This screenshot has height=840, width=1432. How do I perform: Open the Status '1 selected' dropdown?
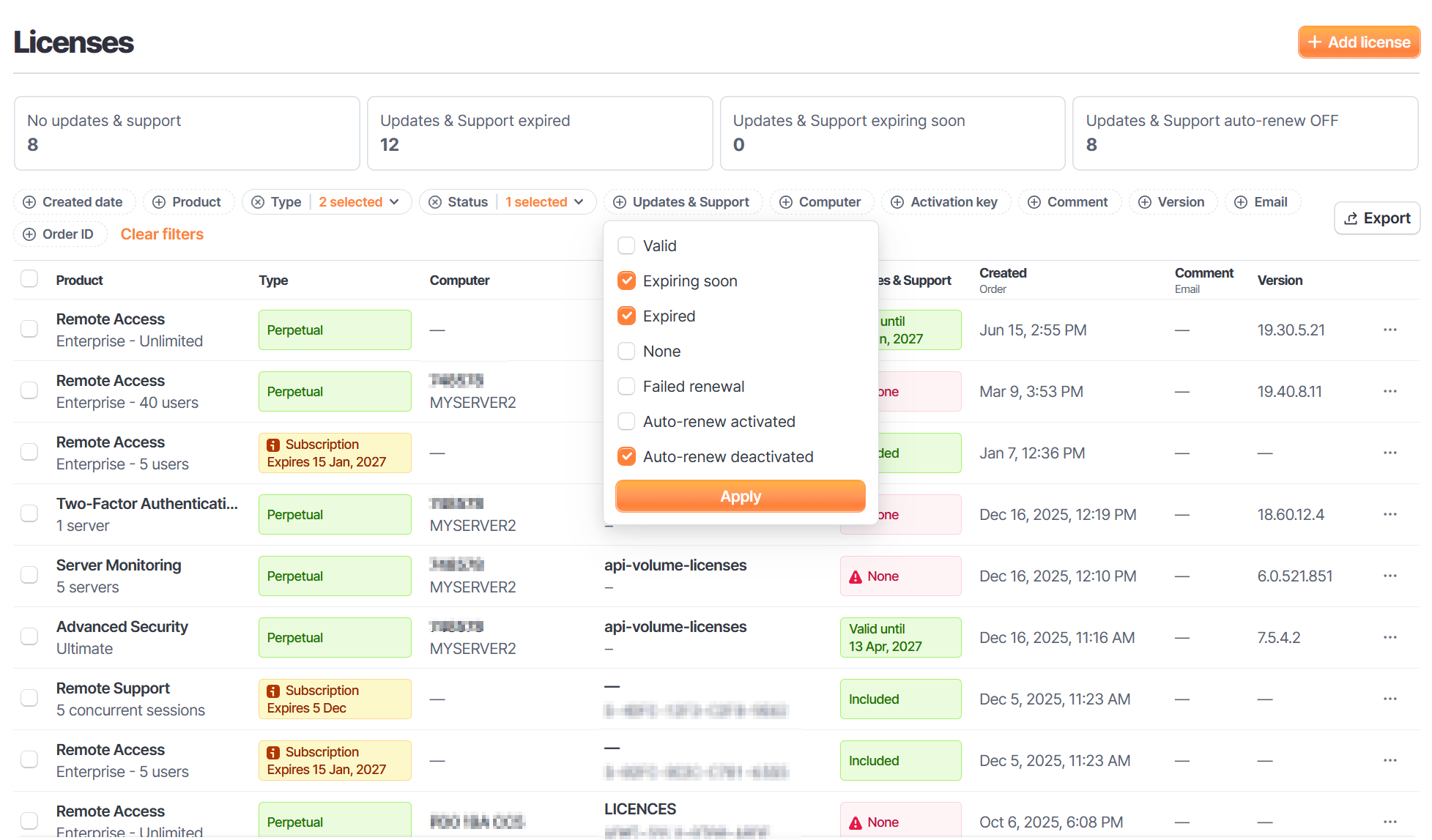[545, 202]
